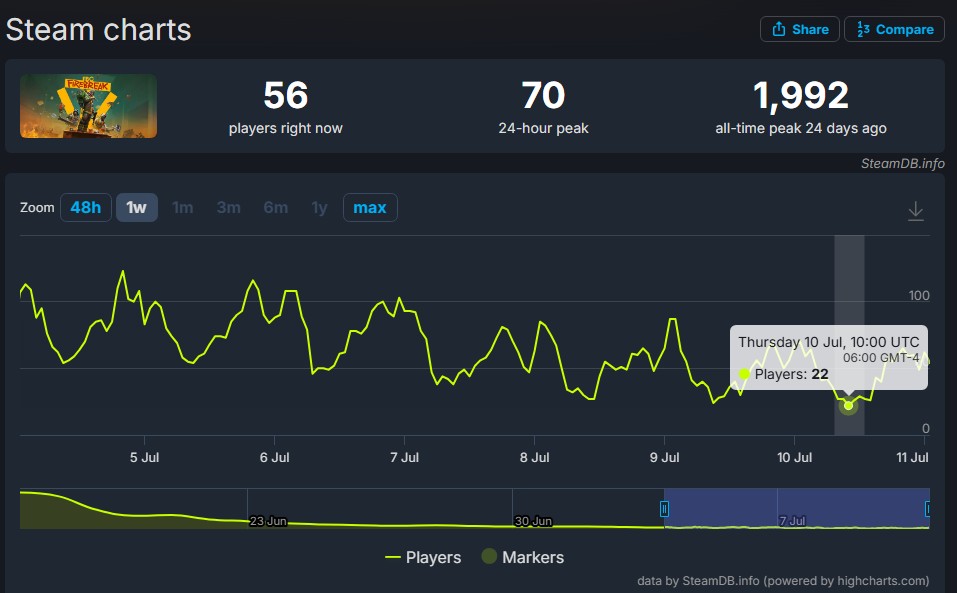The height and width of the screenshot is (593, 957).
Task: Toggle the Markers series in the legend
Action: (x=523, y=557)
